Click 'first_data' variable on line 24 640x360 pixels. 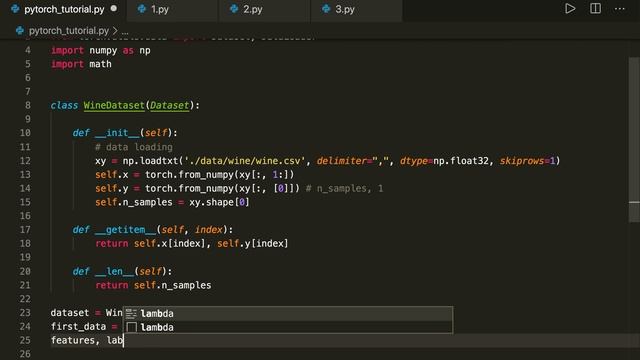[x=78, y=327]
